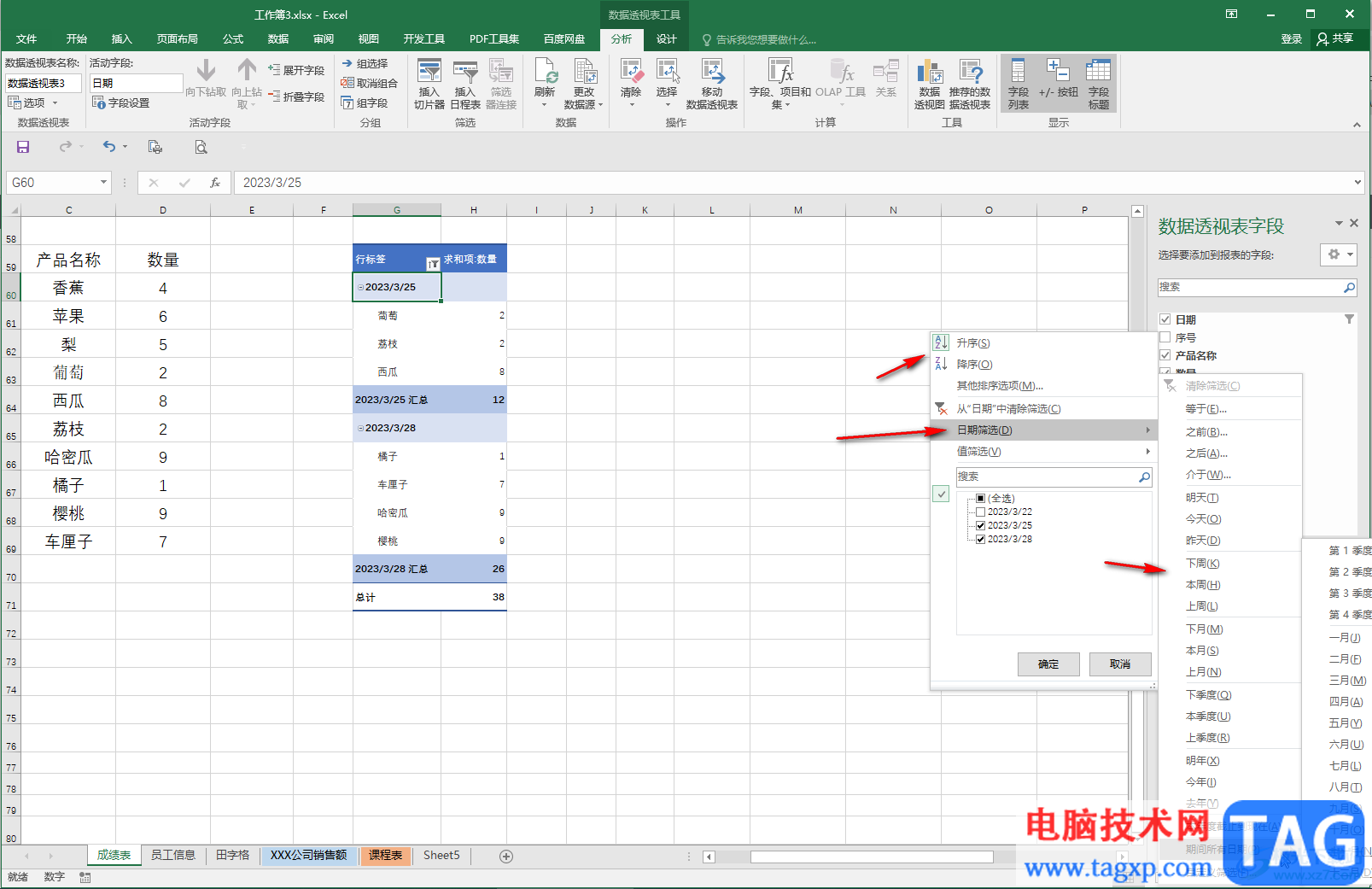Click Expand Field
This screenshot has width=1372, height=889.
296,70
